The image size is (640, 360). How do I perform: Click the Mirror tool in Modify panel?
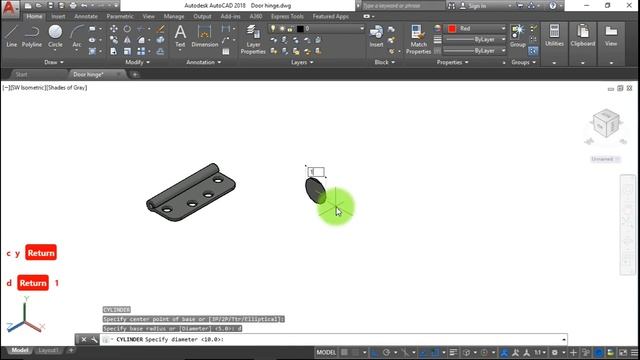click(x=127, y=40)
